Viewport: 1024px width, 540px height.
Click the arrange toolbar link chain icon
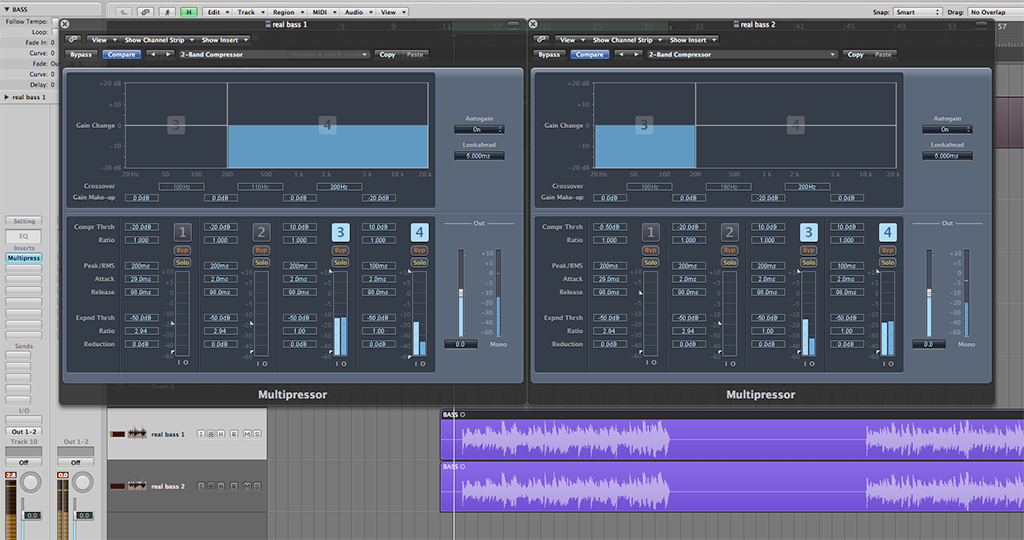tap(145, 12)
